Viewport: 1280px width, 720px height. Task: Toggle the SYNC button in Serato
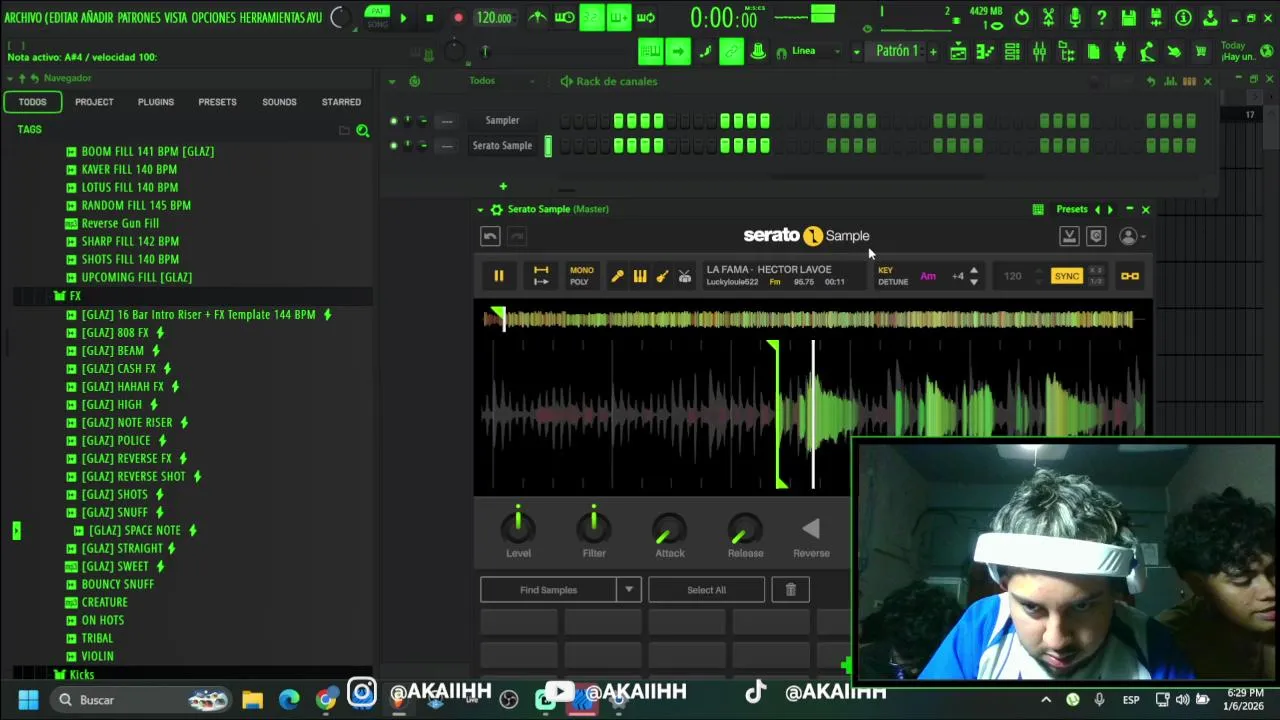click(1067, 276)
